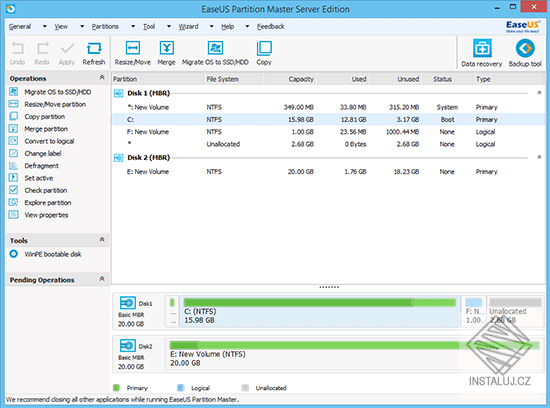Select the E: New Volume row
The height and width of the screenshot is (408, 550).
point(328,171)
